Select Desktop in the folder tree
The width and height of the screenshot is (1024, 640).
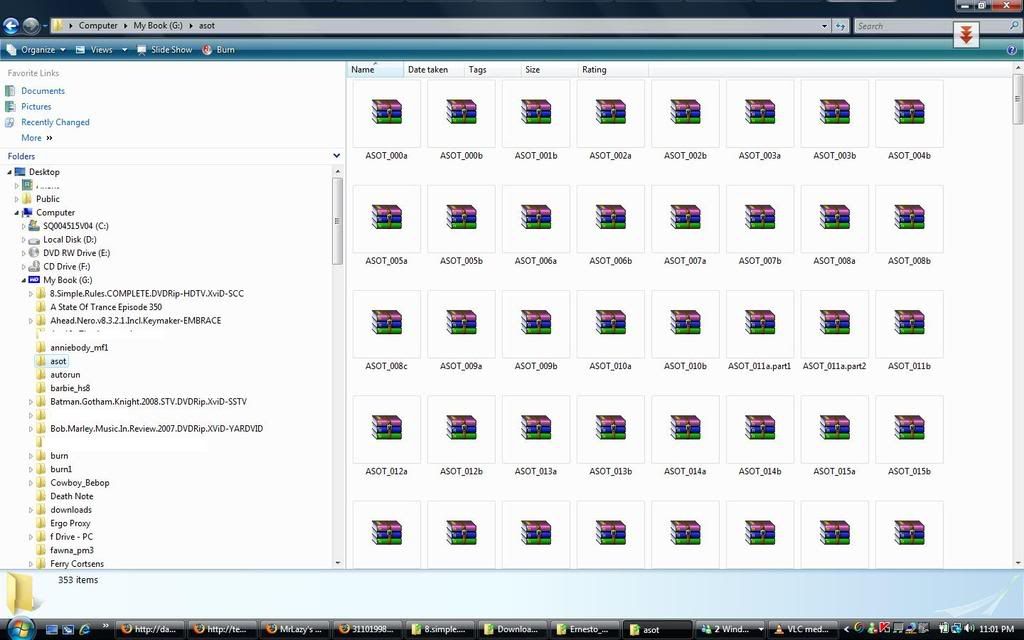pyautogui.click(x=44, y=172)
